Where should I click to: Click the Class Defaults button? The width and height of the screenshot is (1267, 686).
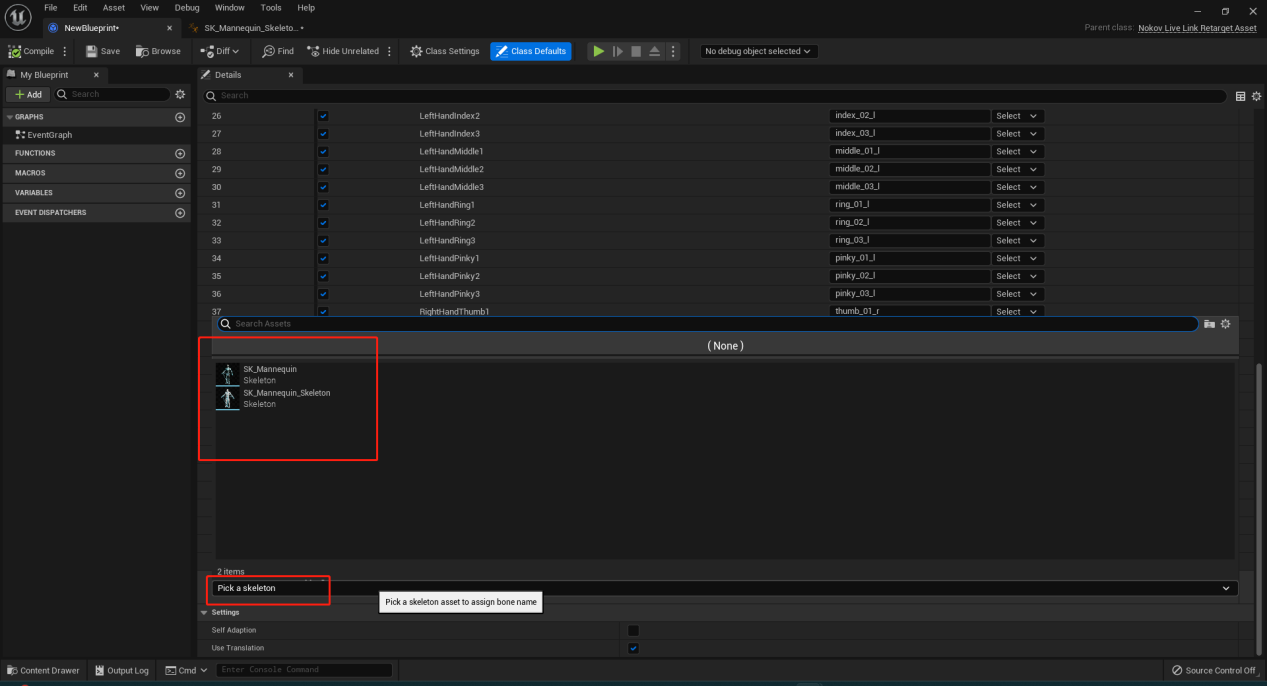[x=531, y=51]
